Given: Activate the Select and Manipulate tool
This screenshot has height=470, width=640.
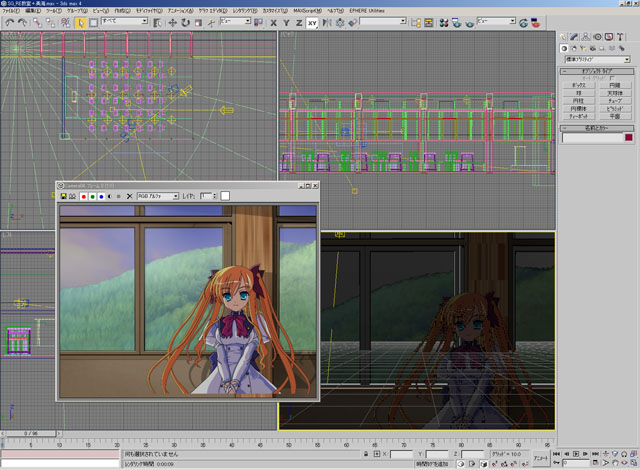Looking at the screenshot, I should pos(211,23).
